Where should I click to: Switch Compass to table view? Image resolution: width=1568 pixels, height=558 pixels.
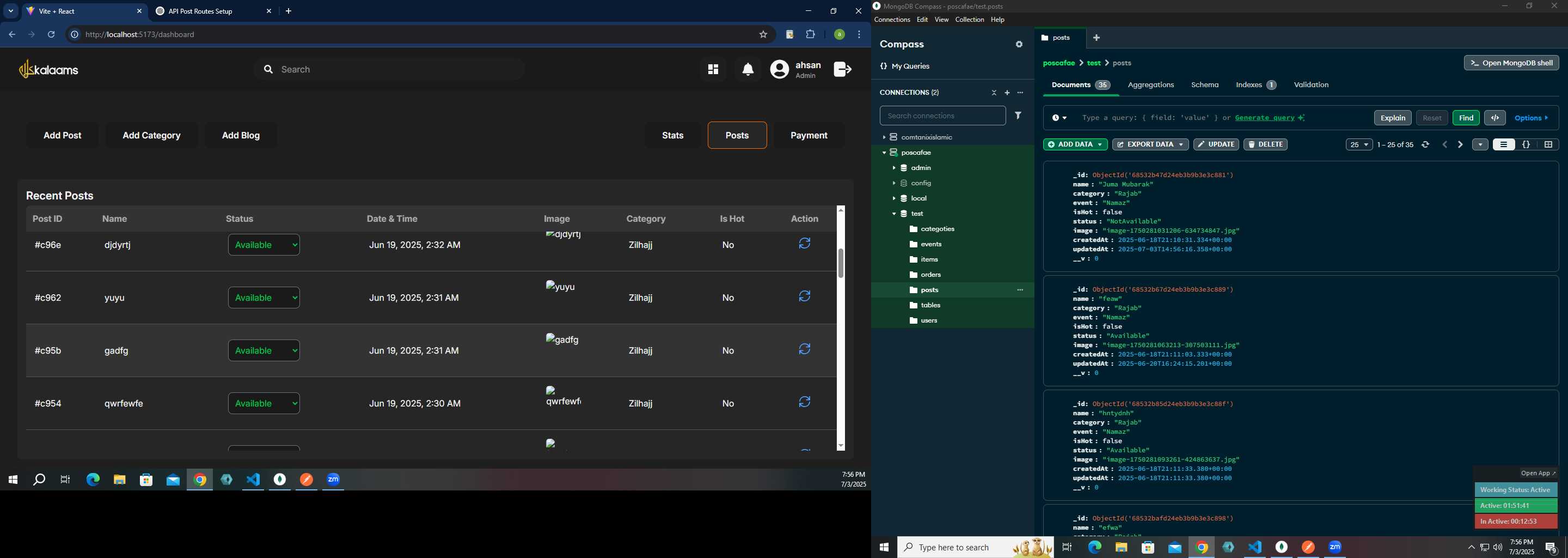tap(1548, 145)
